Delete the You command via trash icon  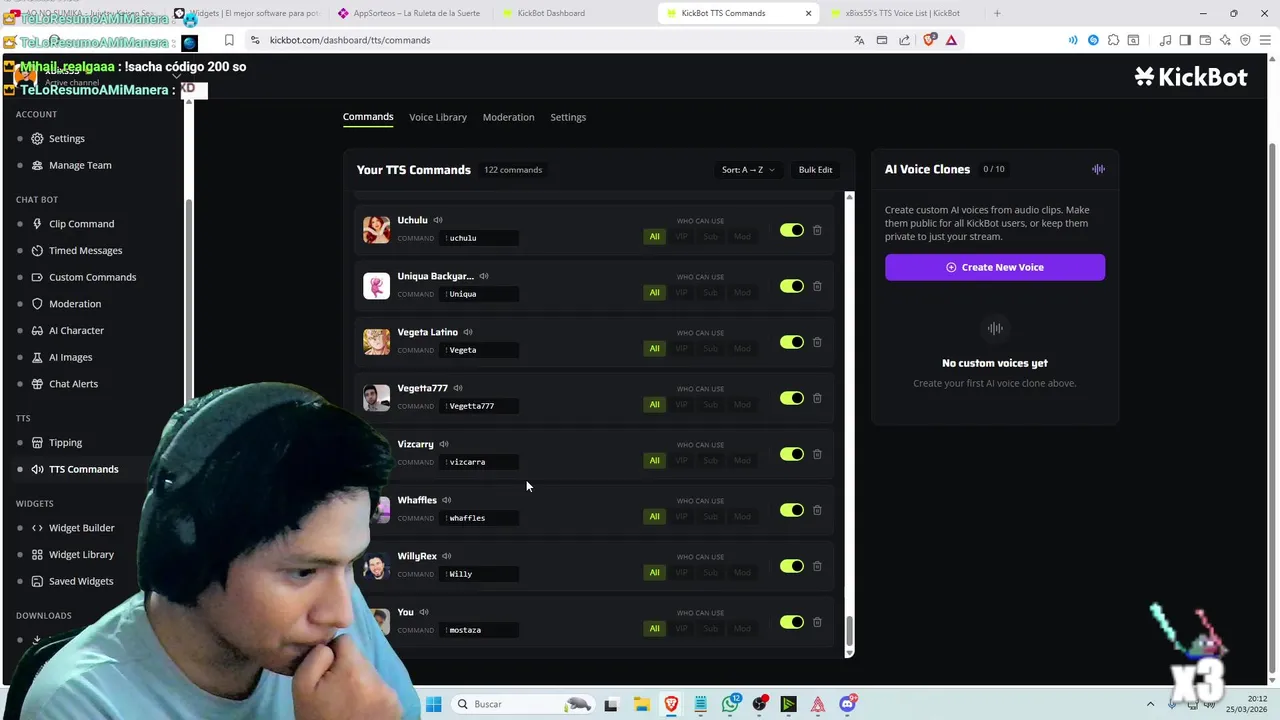[817, 622]
